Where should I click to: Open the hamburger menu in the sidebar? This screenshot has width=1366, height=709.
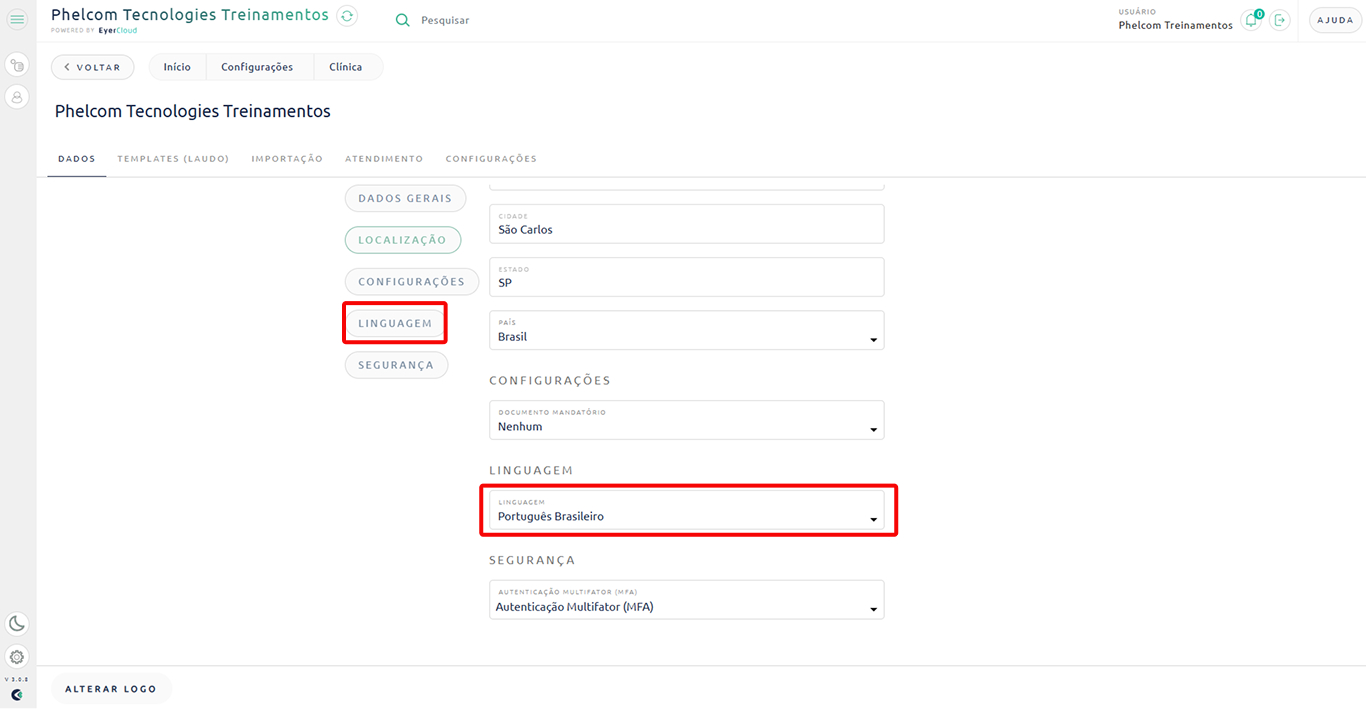(x=16, y=19)
